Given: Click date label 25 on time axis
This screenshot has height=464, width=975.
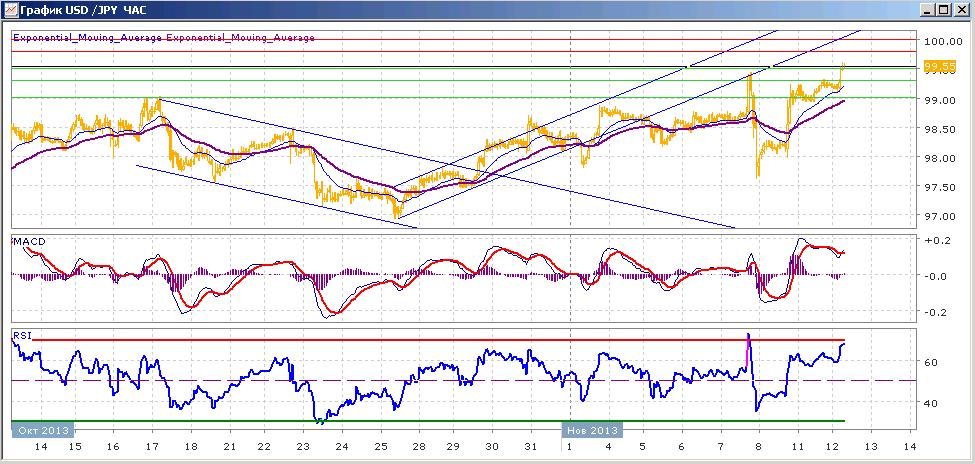Looking at the screenshot, I should point(381,447).
